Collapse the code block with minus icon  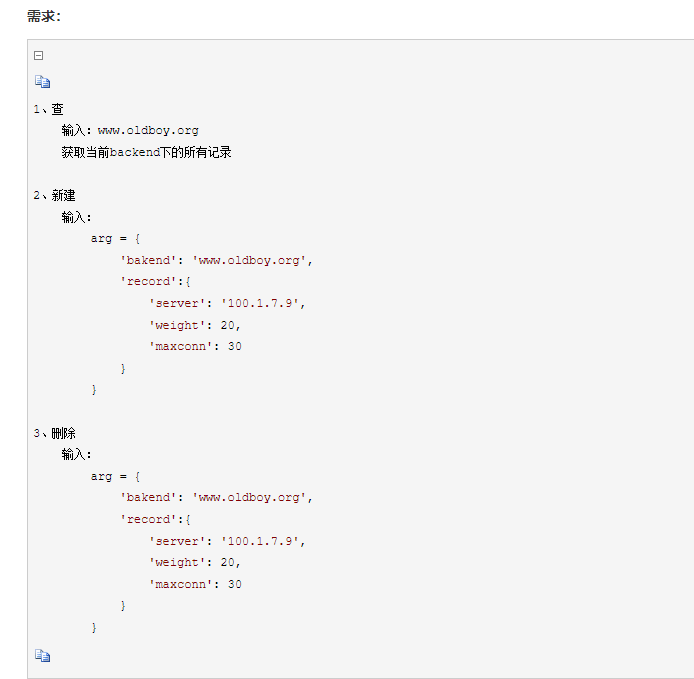(x=39, y=56)
